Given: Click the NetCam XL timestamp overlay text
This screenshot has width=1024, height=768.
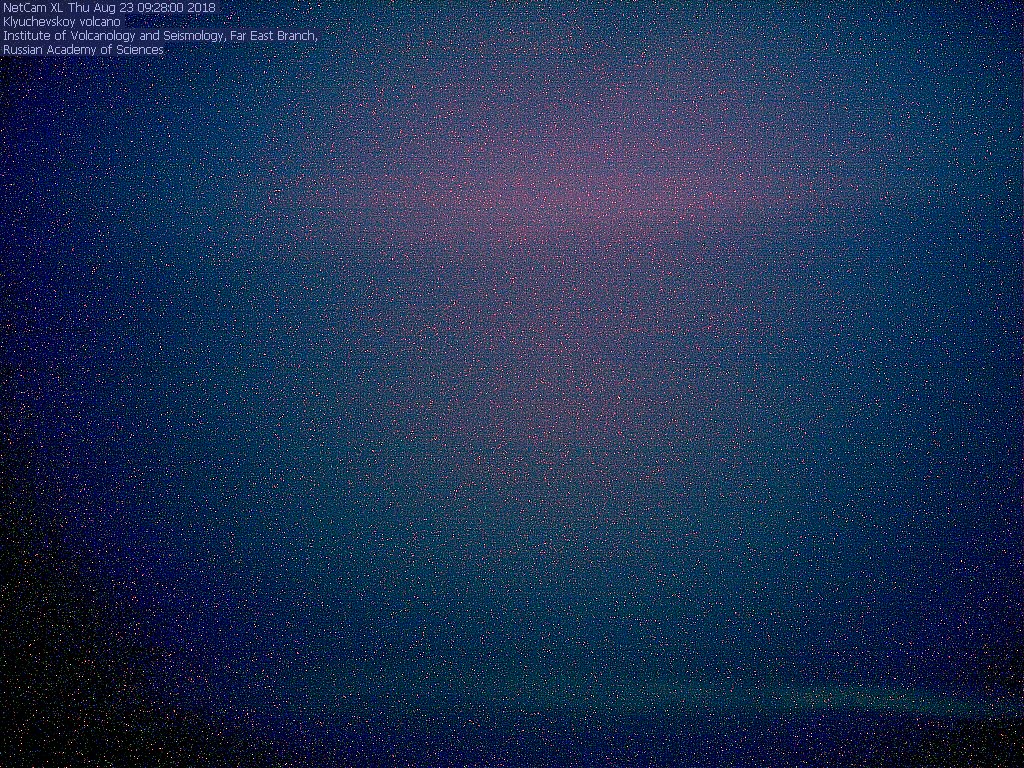Looking at the screenshot, I should [x=109, y=8].
